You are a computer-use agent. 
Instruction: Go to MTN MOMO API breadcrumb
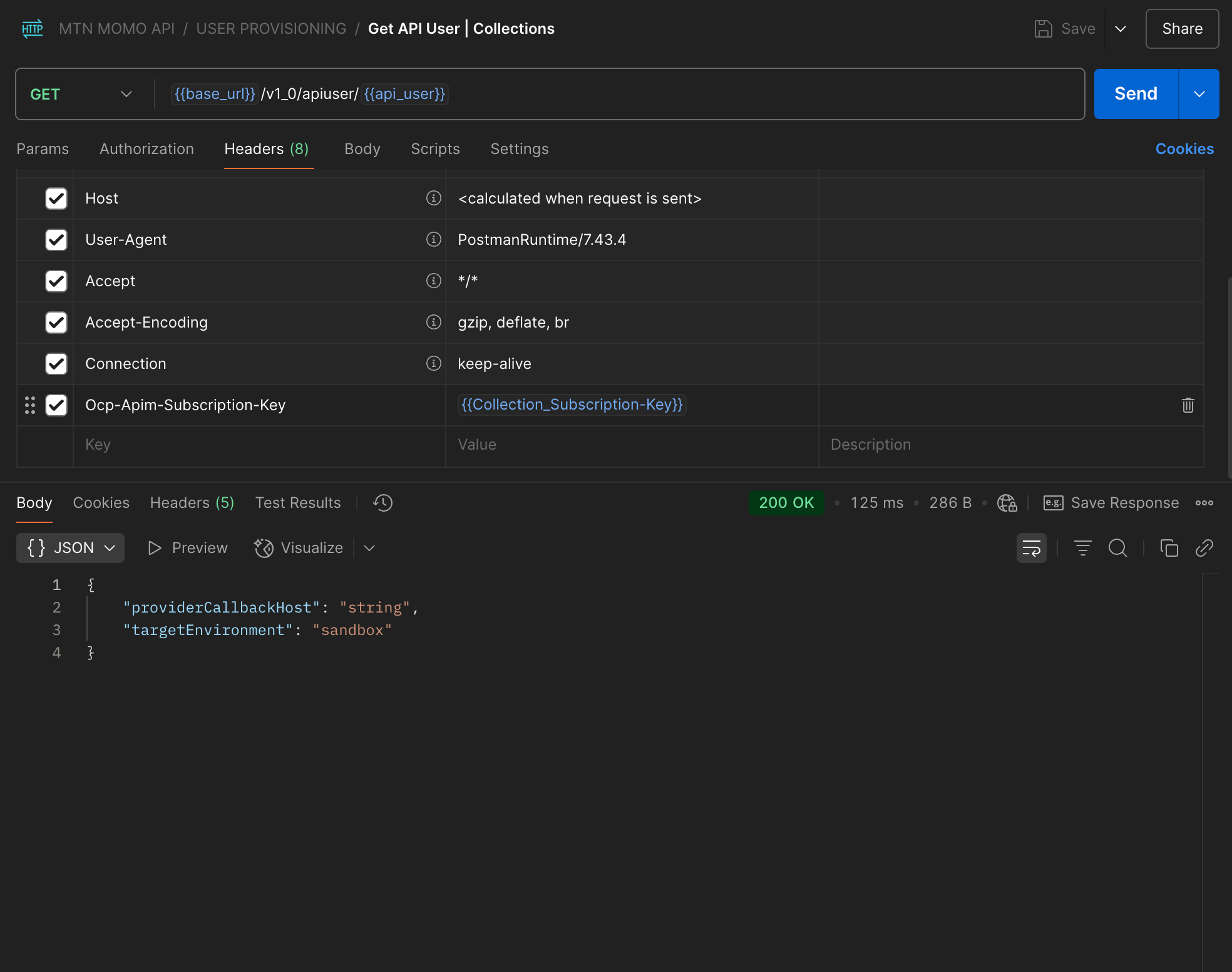(116, 29)
